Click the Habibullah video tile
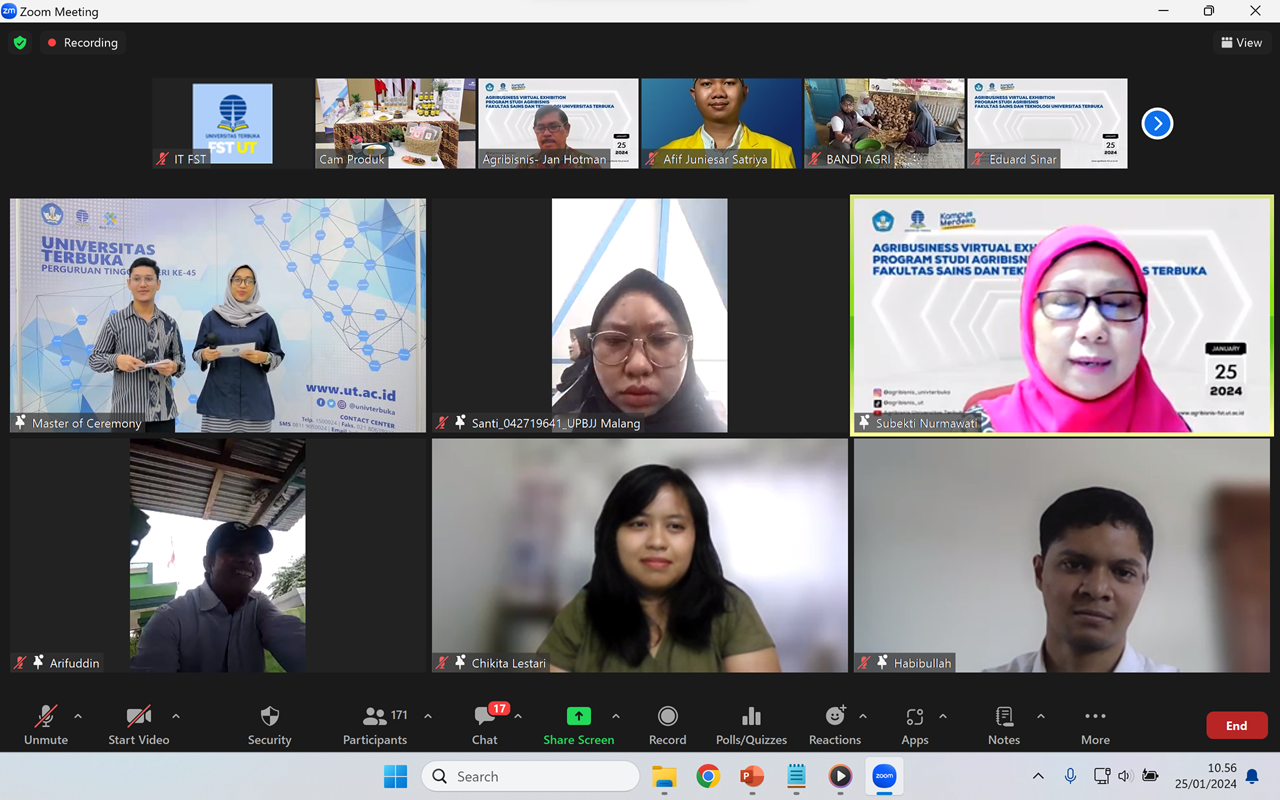The width and height of the screenshot is (1280, 800). coord(1062,555)
